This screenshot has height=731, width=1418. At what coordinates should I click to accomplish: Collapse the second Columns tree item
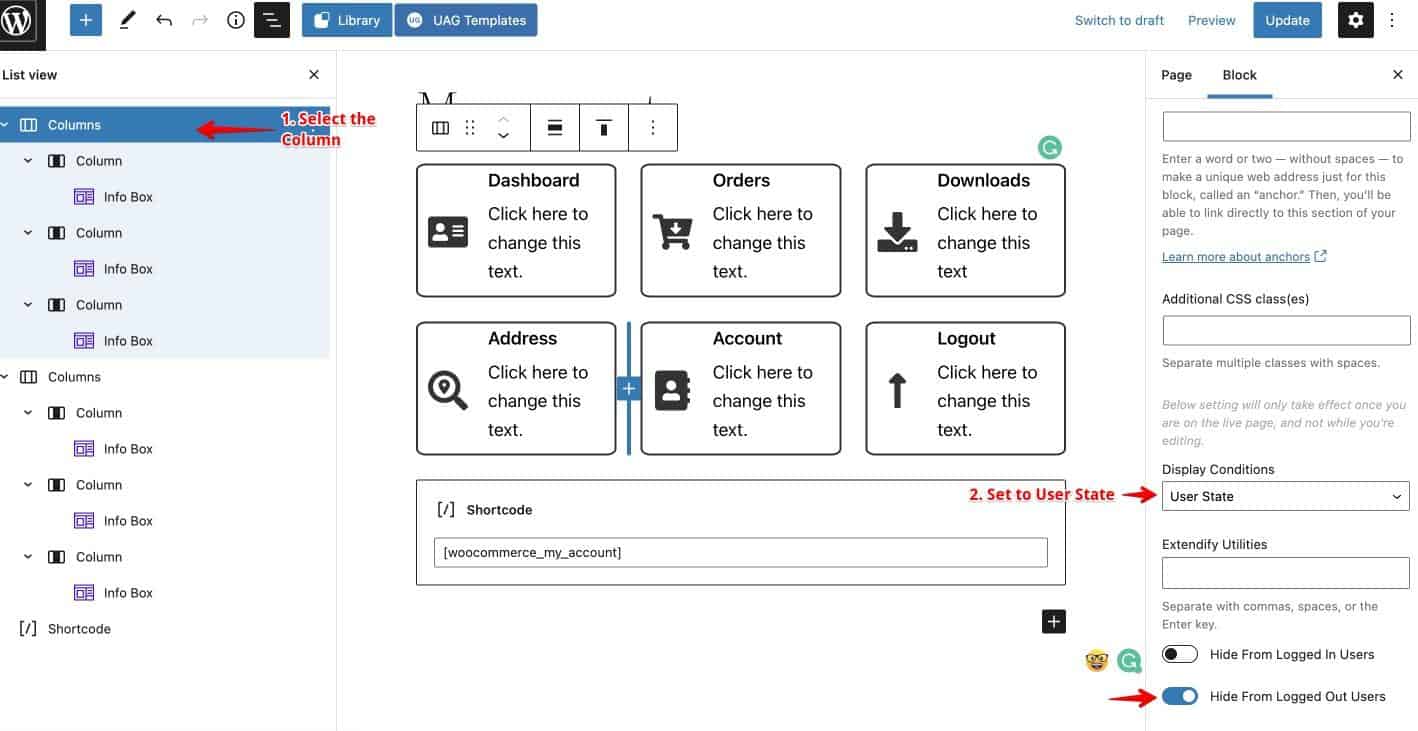point(5,377)
